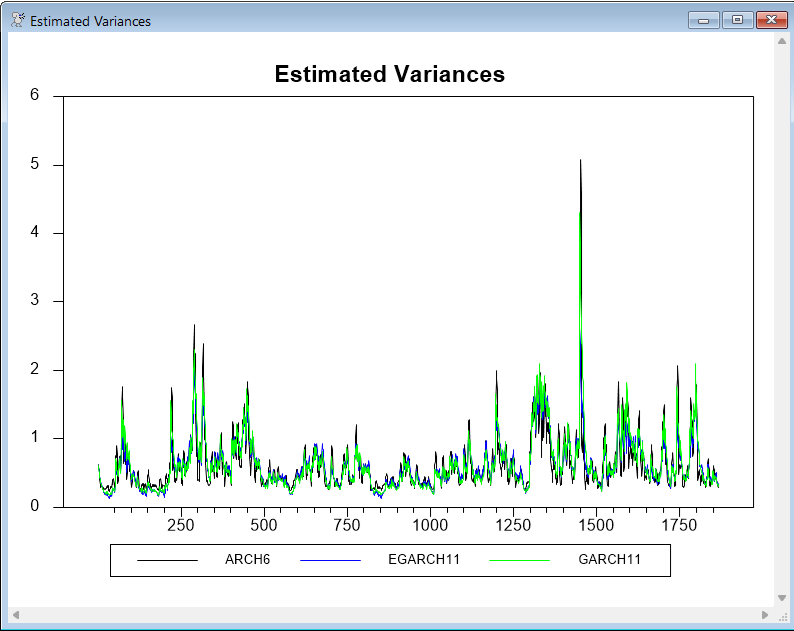The height and width of the screenshot is (631, 794).
Task: Minimize the Estimated Variances window
Action: [703, 20]
